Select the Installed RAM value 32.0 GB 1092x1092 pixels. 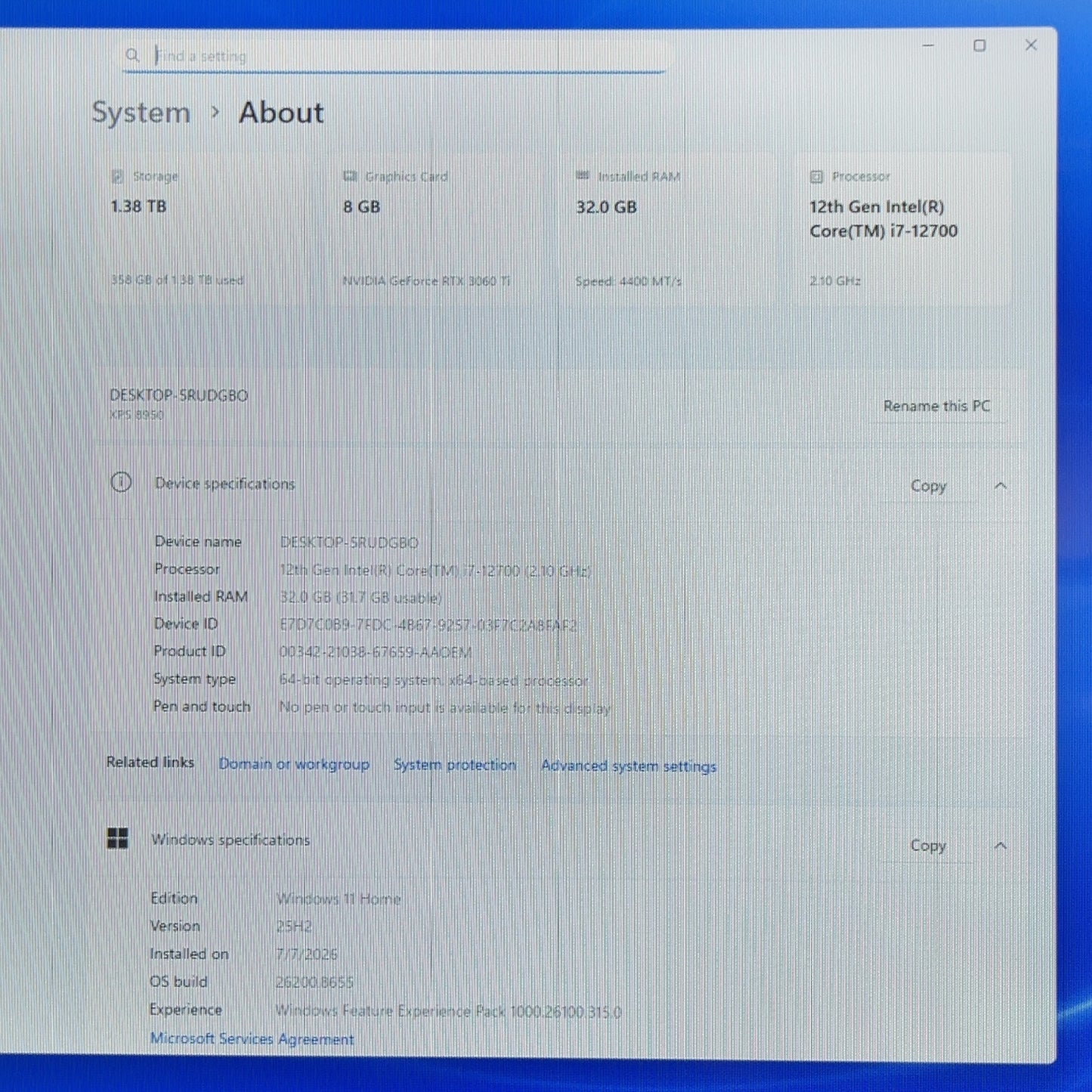[x=361, y=598]
